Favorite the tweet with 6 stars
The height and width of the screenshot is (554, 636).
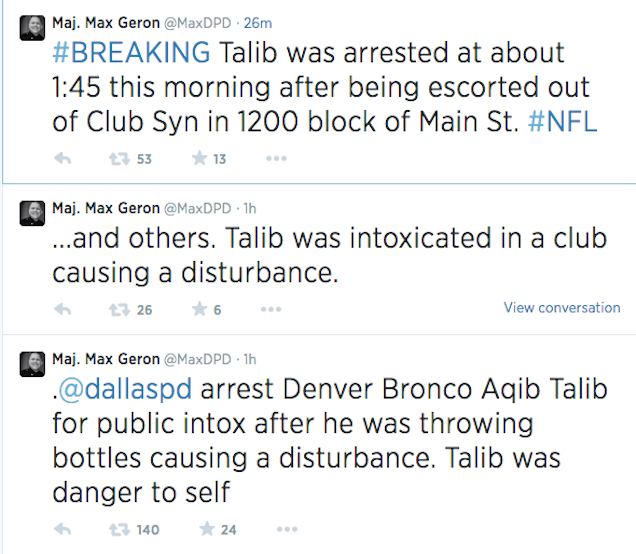[x=199, y=309]
